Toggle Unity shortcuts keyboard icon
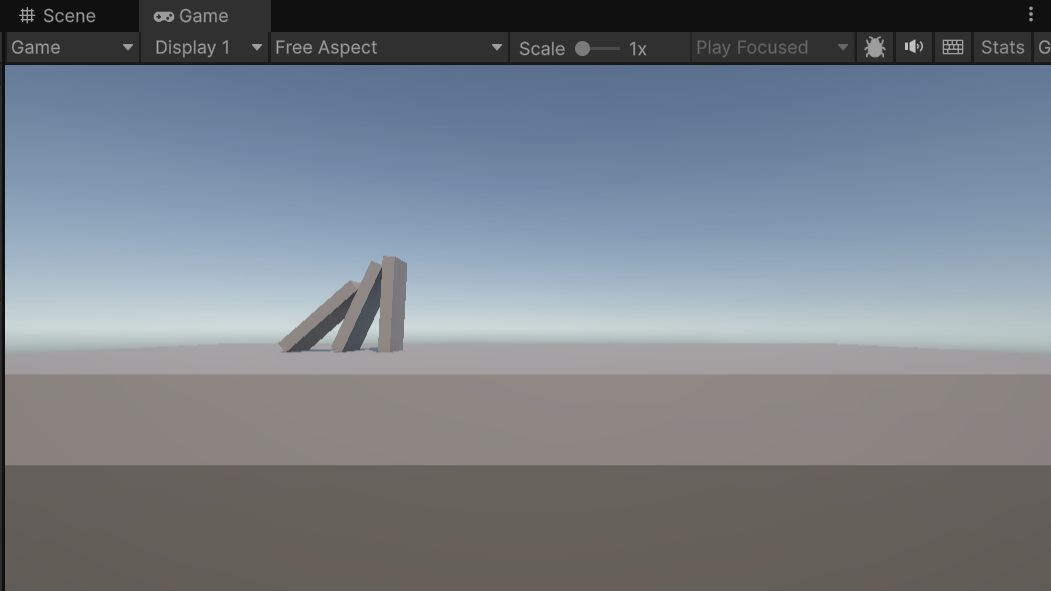Screen dimensions: 1051x591 tap(953, 47)
